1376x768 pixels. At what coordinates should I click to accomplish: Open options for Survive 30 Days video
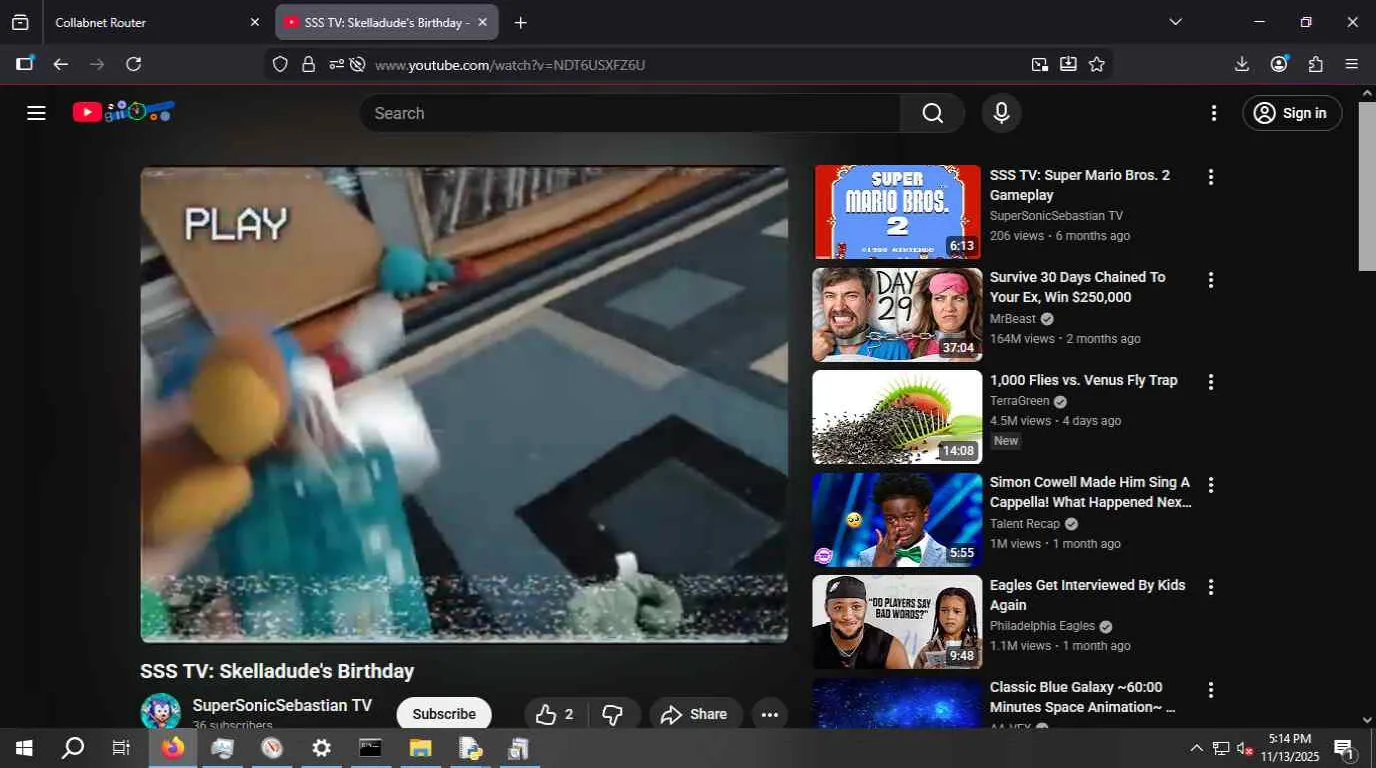click(1210, 280)
